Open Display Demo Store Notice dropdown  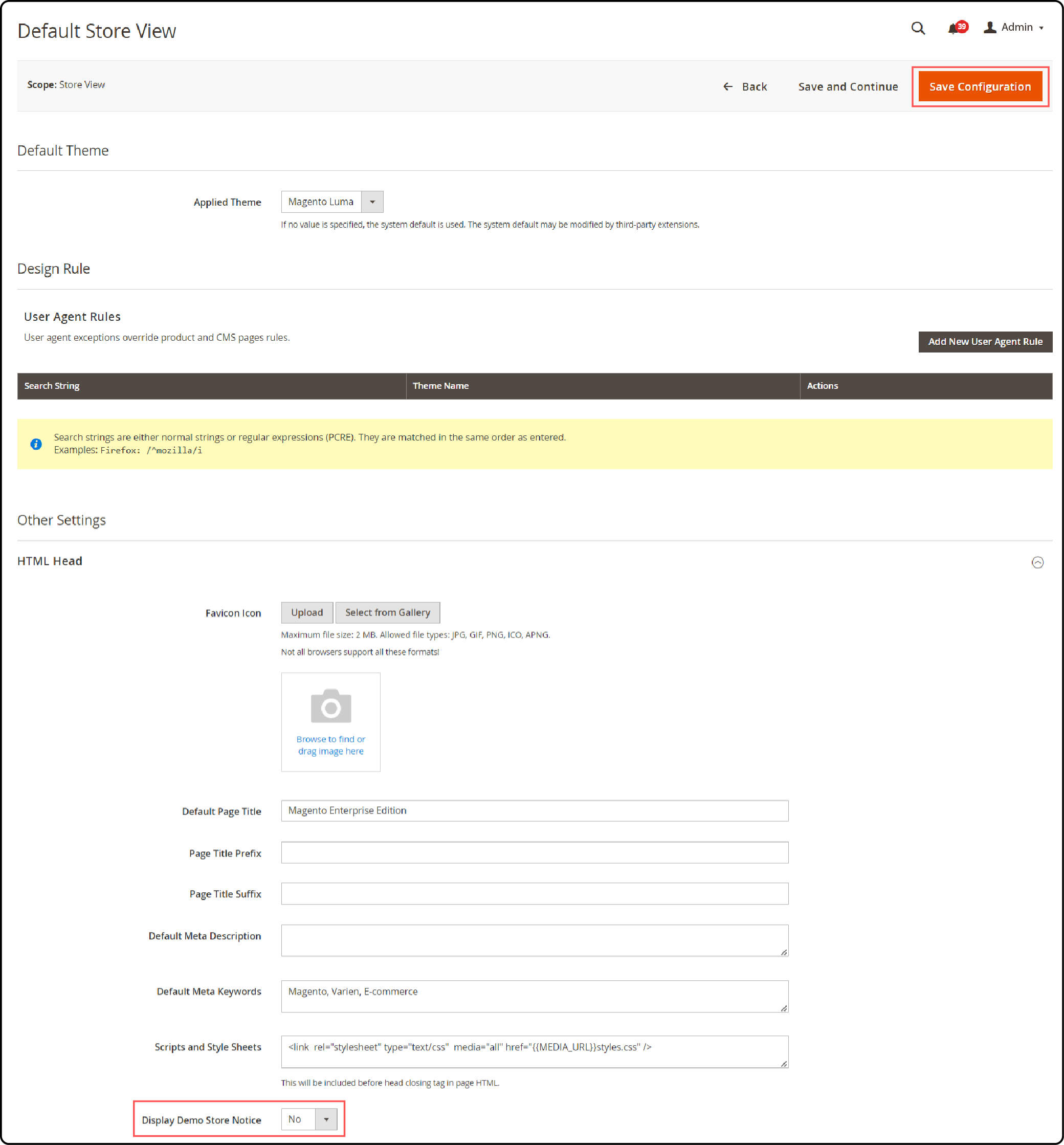pyautogui.click(x=308, y=1119)
